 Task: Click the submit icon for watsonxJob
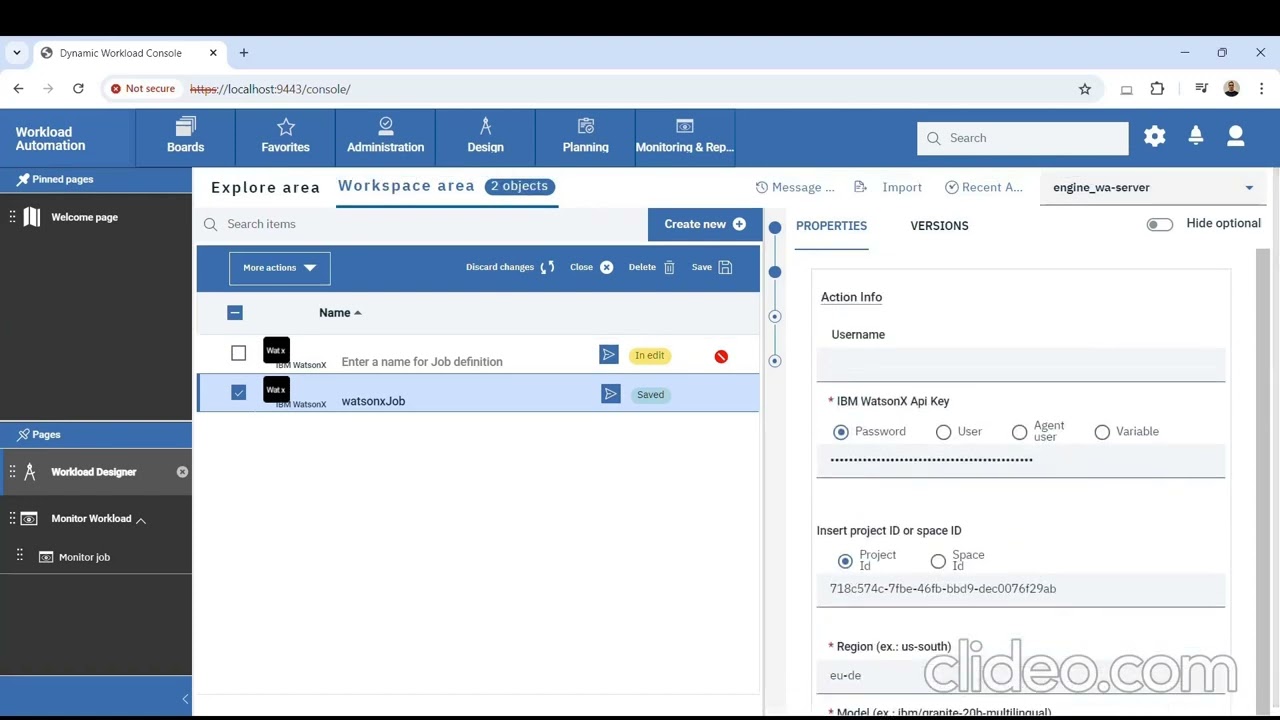(610, 394)
